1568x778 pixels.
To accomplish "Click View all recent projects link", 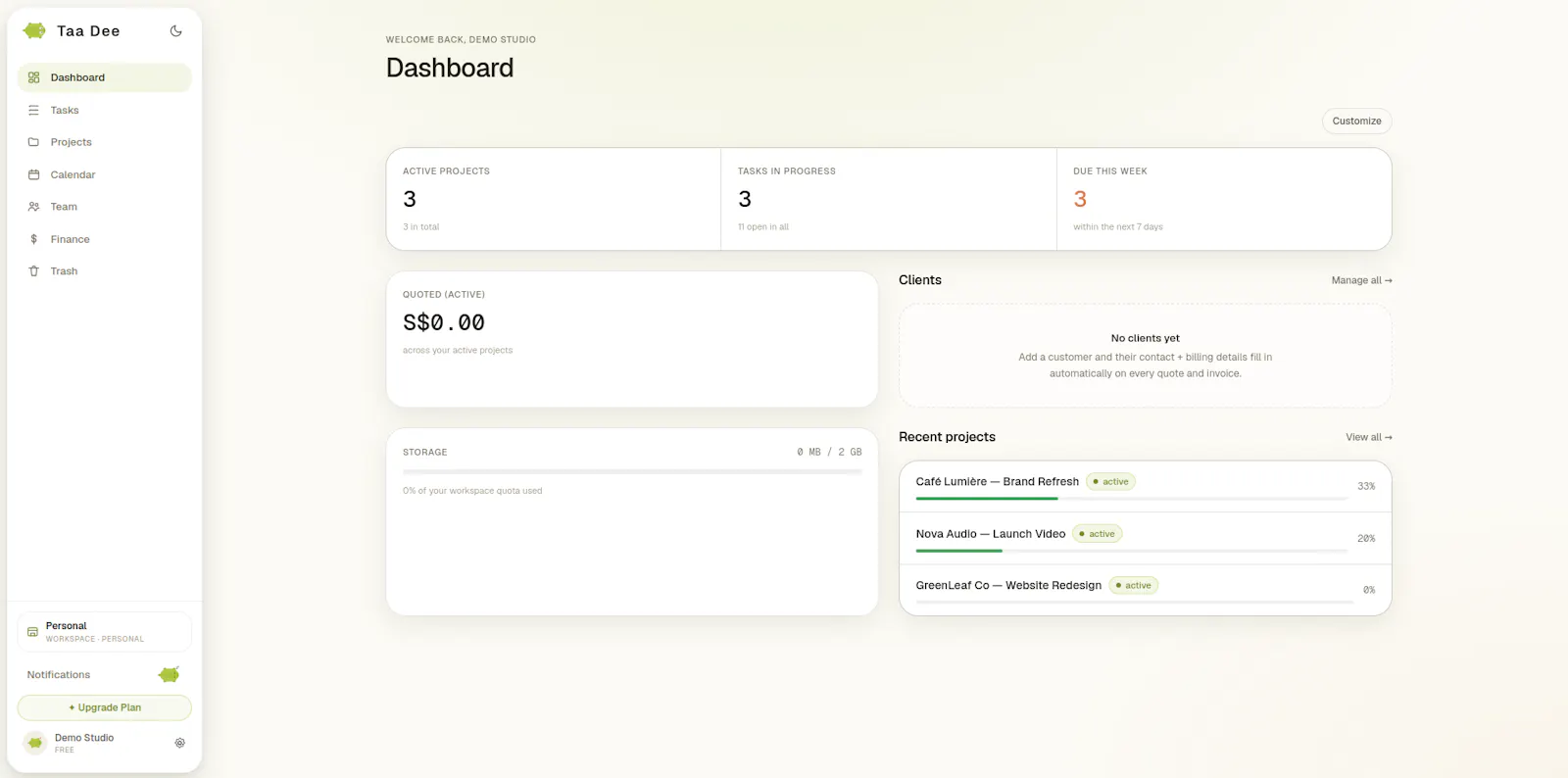I will 1368,437.
